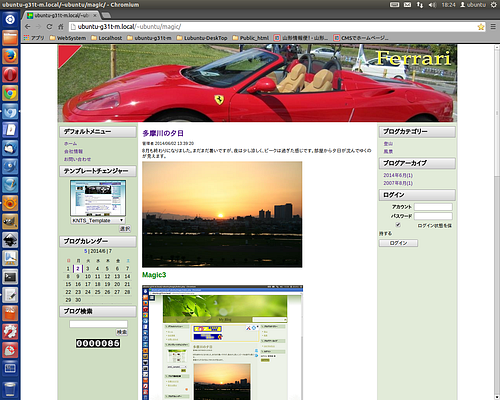Open the Trash in the dock
500x400 pixels.
(10, 389)
